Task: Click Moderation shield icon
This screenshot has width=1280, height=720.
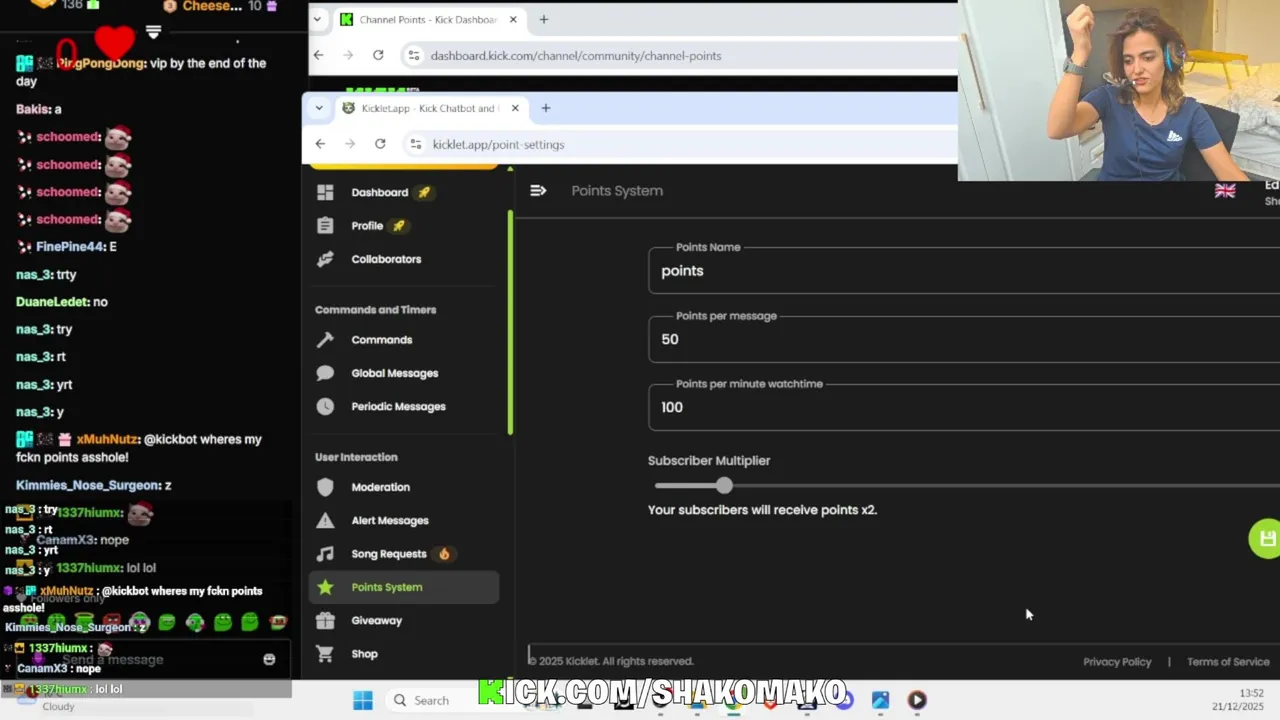Action: [325, 487]
